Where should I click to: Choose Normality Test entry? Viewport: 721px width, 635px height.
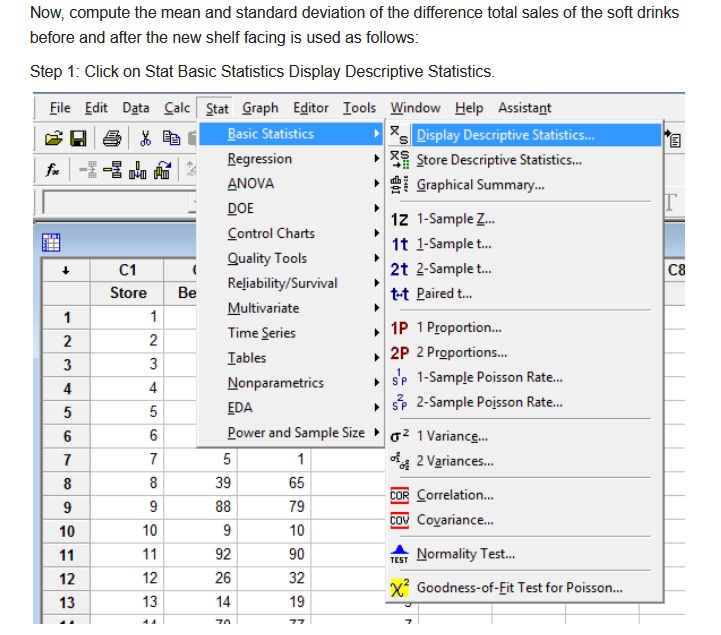point(465,554)
